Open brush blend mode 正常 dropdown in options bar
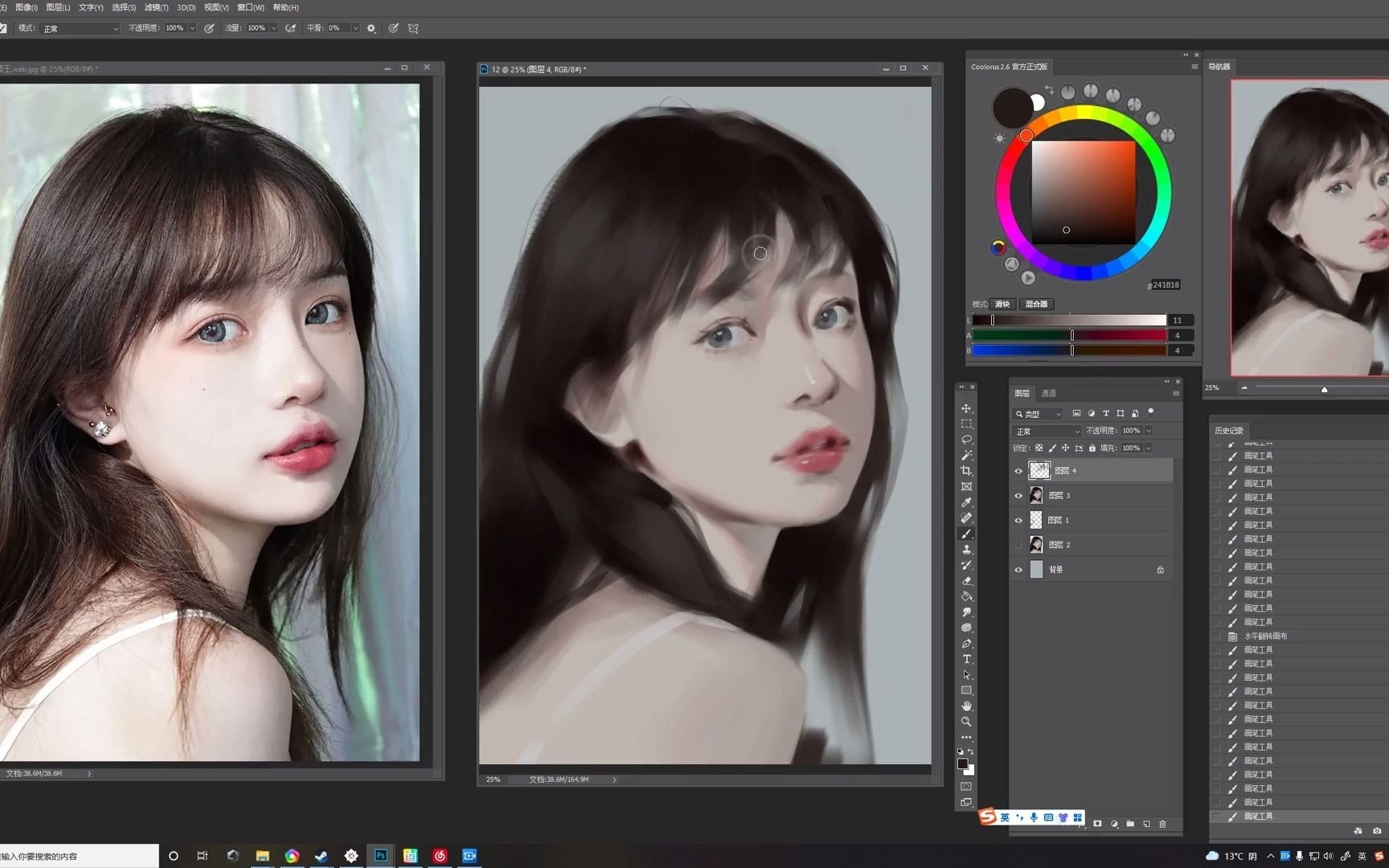The width and height of the screenshot is (1389, 868). click(80, 28)
